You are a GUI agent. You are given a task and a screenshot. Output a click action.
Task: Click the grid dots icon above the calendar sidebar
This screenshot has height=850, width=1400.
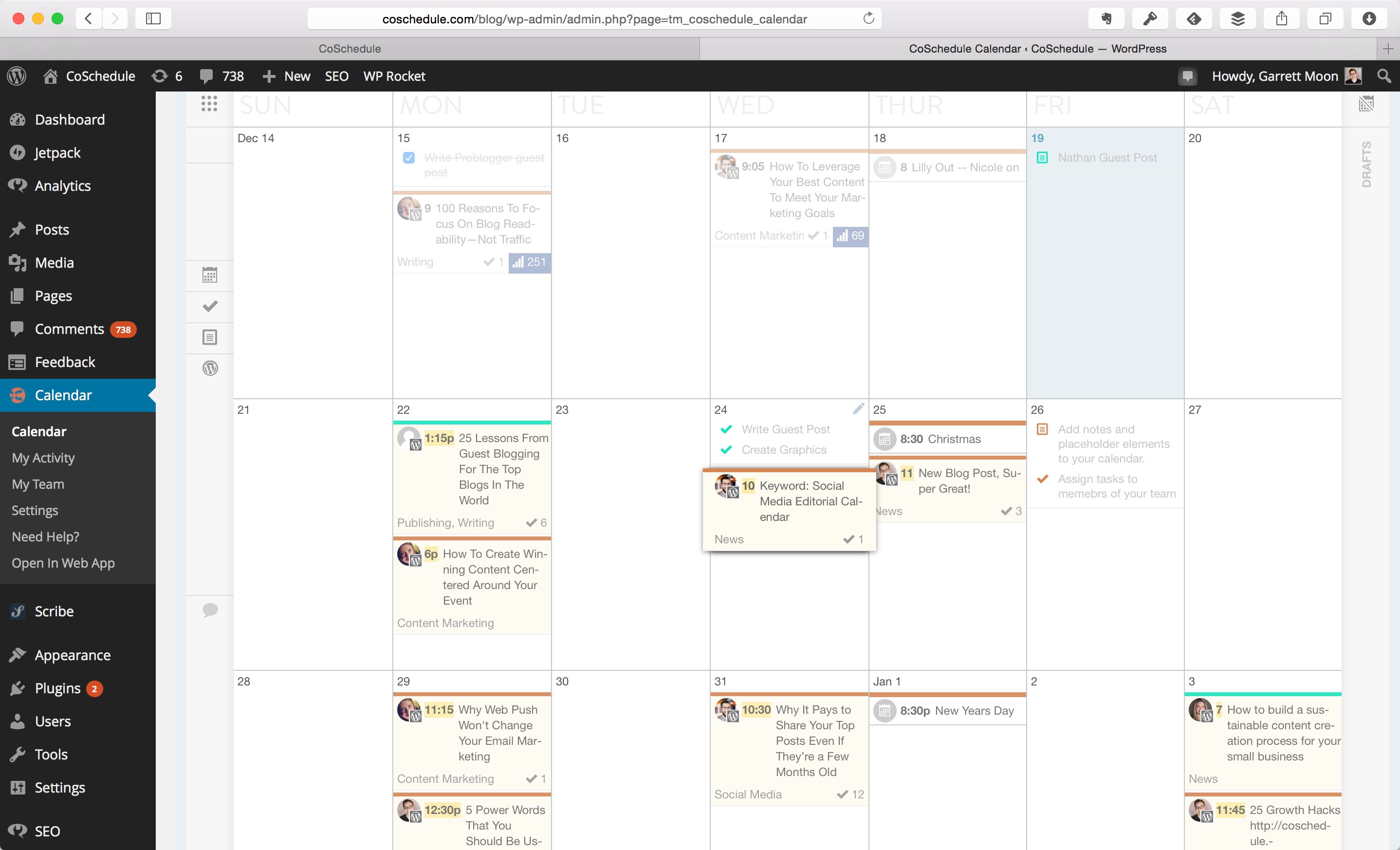pos(209,103)
